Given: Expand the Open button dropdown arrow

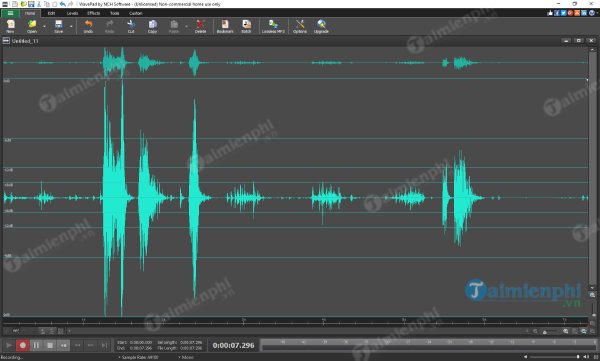Looking at the screenshot, I should pyautogui.click(x=44, y=26).
